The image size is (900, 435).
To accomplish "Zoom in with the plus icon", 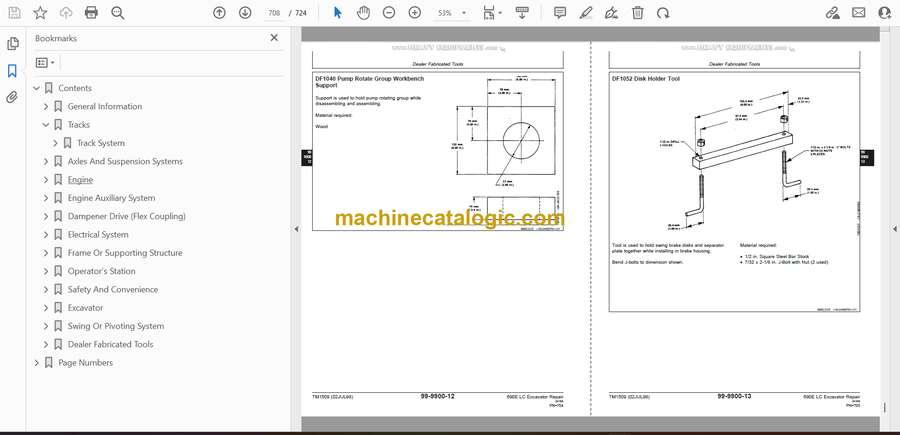I will 414,13.
